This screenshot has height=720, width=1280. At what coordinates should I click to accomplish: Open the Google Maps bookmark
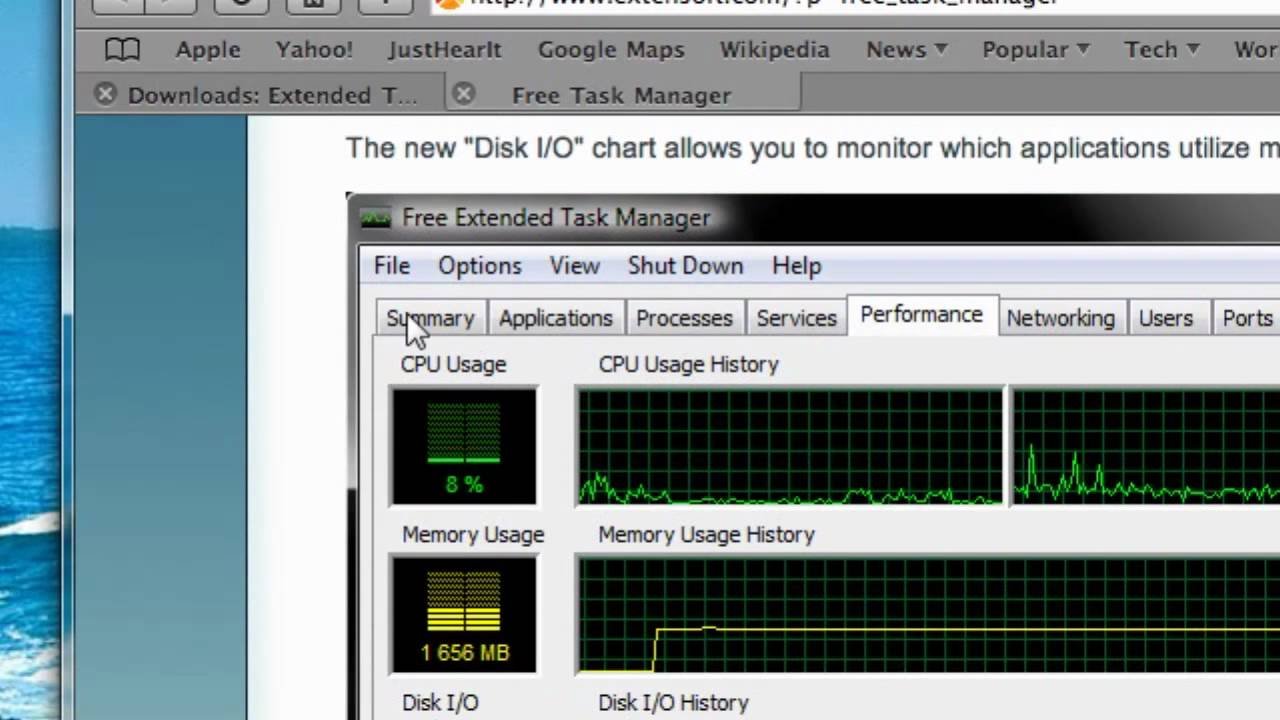pyautogui.click(x=611, y=49)
